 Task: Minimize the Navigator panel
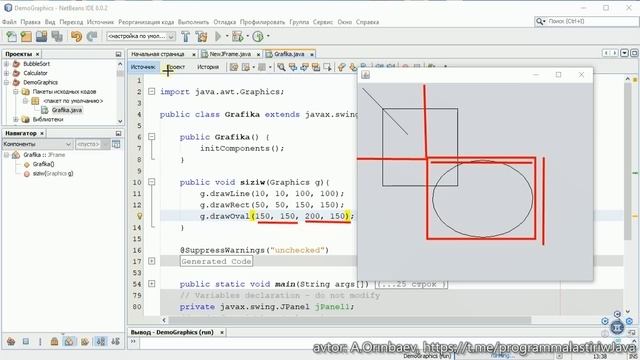(x=118, y=133)
